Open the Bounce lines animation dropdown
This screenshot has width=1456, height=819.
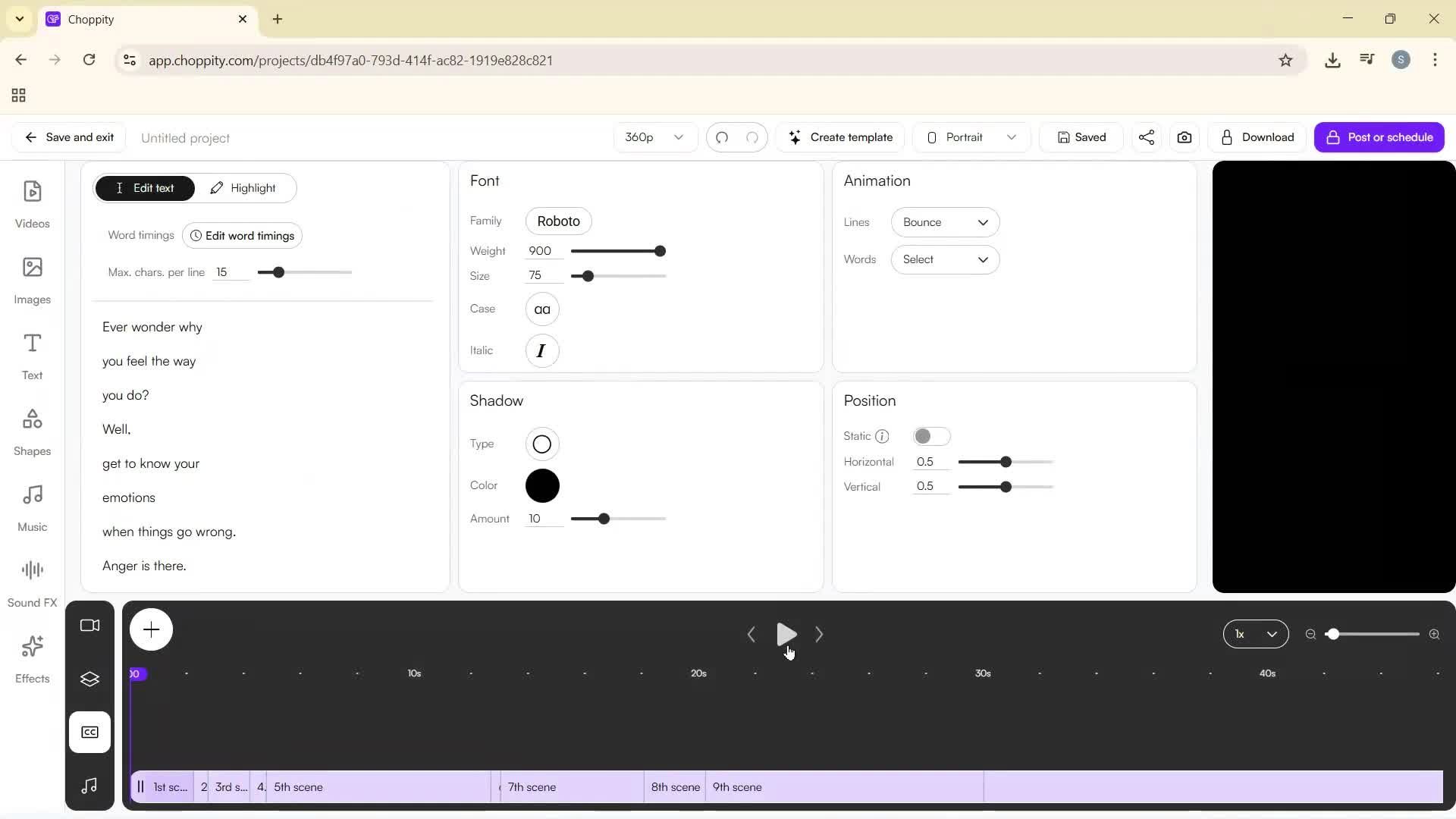[x=945, y=222]
